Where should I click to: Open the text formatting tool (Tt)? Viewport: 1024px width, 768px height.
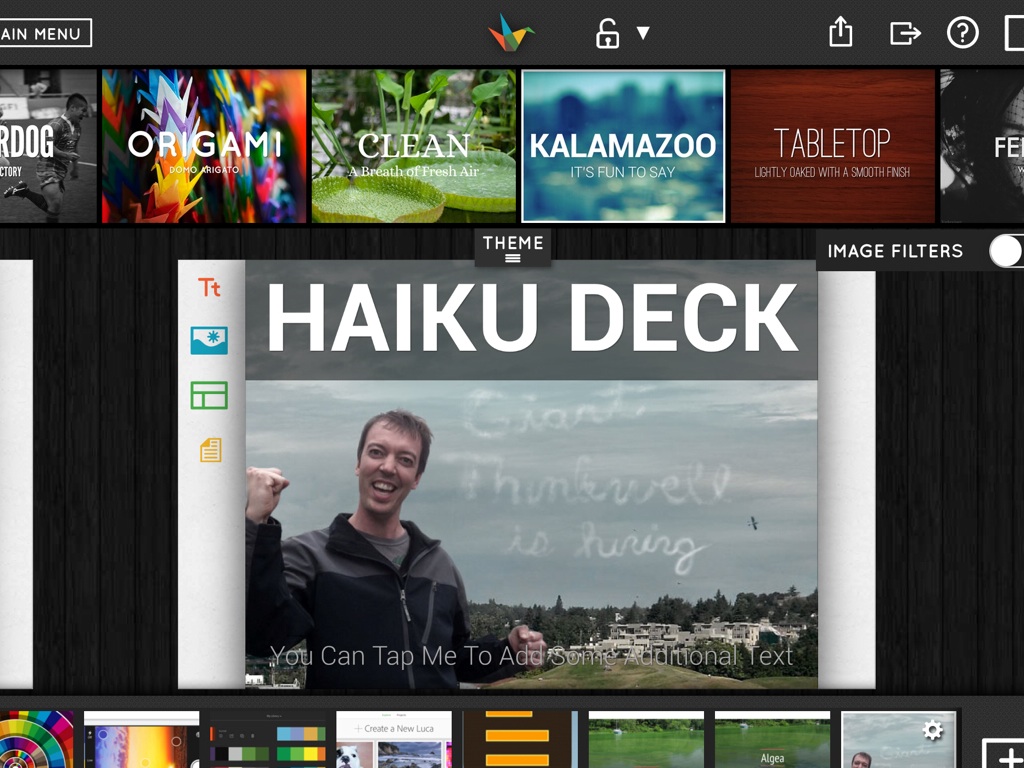point(209,288)
